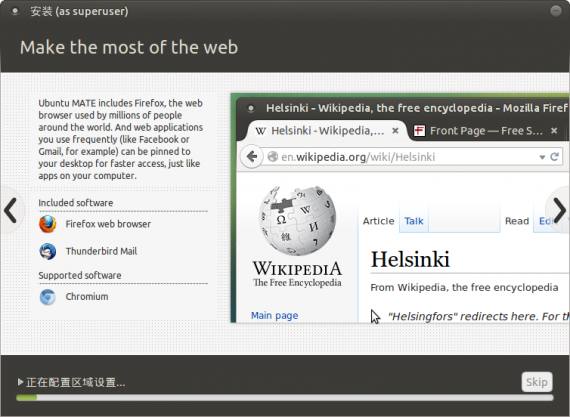Click the Front Page tab favicon

coord(419,131)
